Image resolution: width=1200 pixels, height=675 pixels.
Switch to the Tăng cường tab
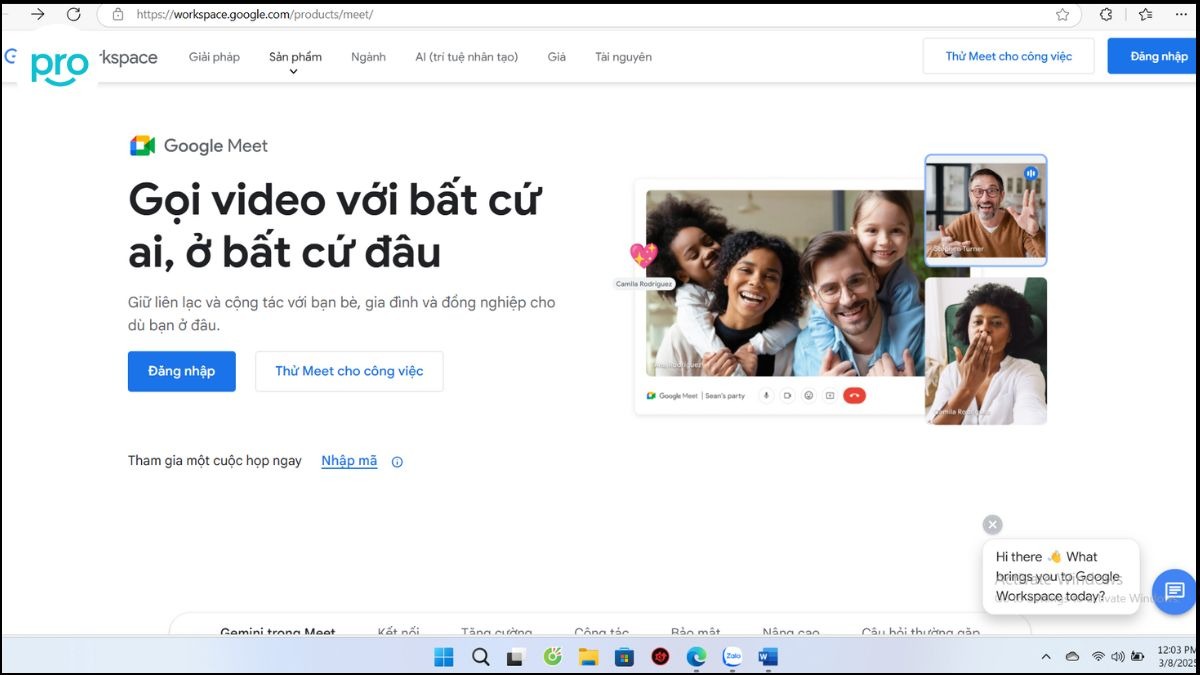click(496, 632)
